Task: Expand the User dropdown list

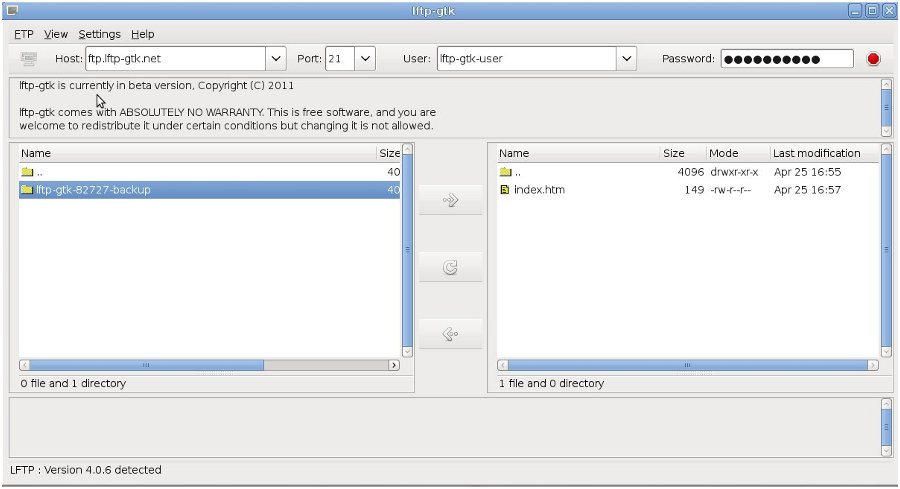Action: pos(626,59)
